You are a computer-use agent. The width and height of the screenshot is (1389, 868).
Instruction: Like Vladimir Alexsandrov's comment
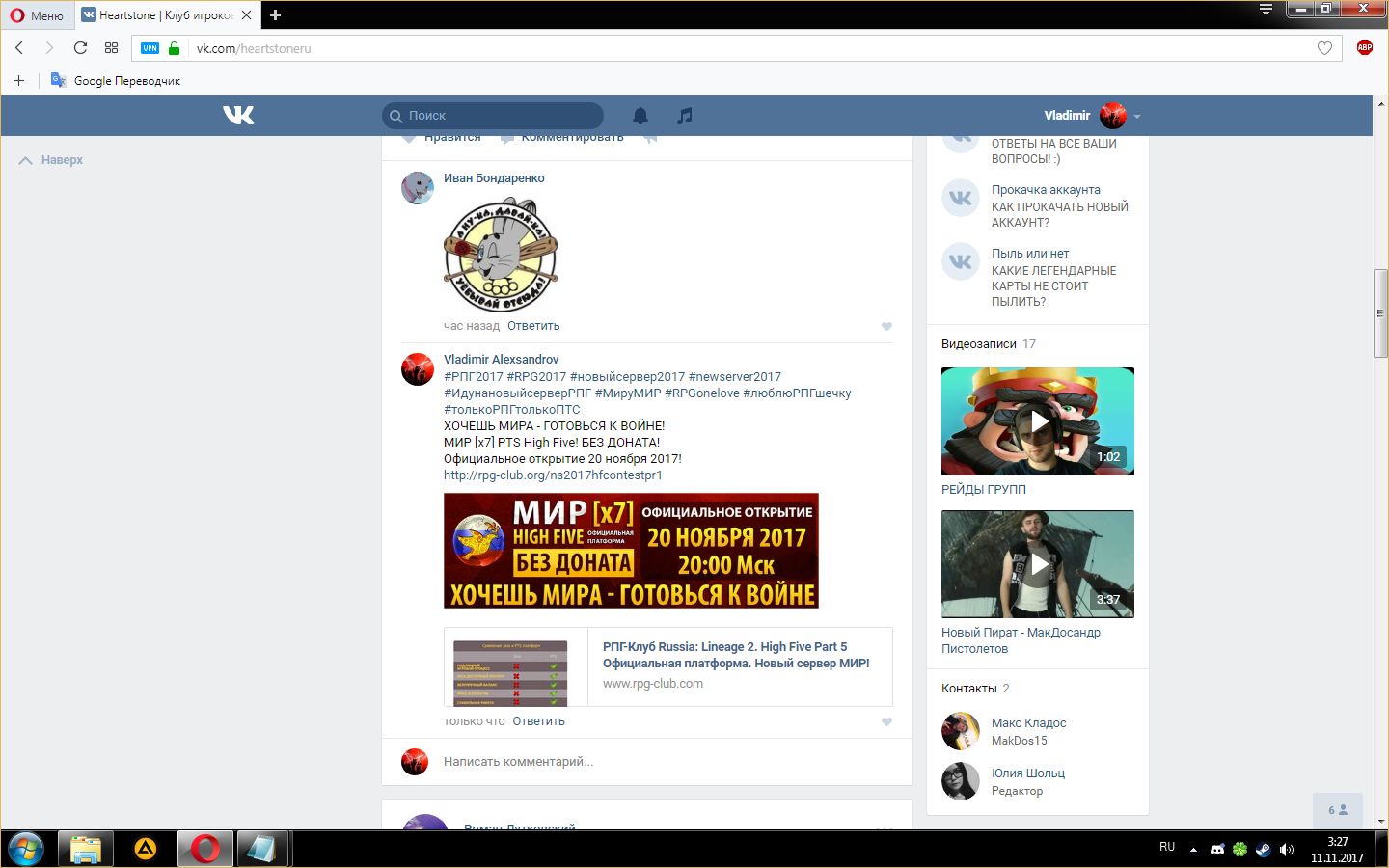coord(886,721)
